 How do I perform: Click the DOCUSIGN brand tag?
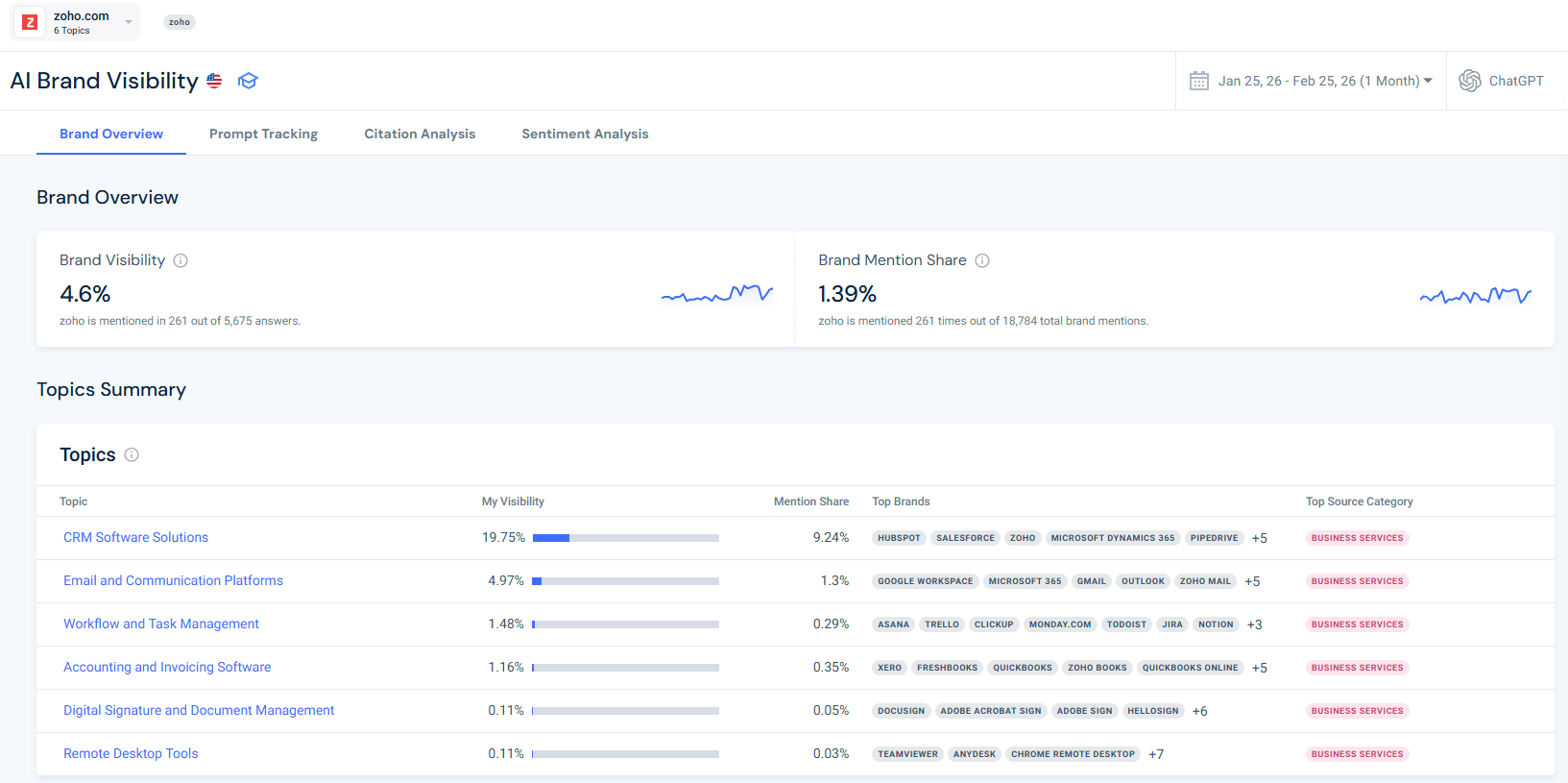tap(902, 711)
